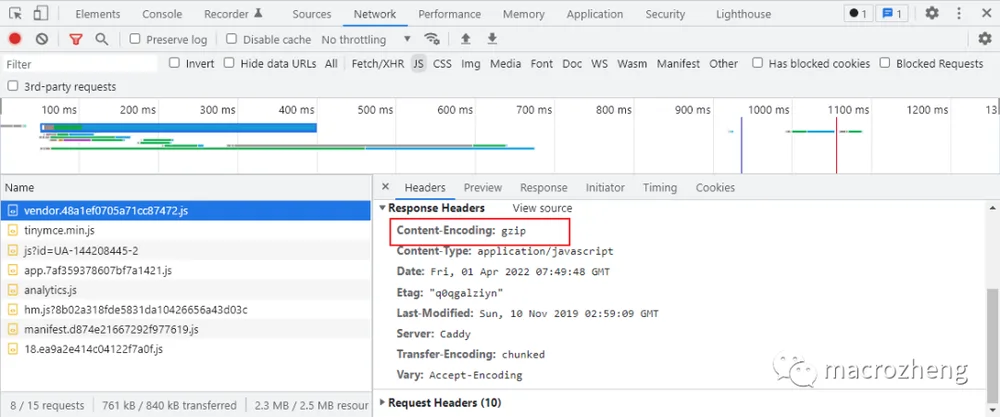Filter requests by Doc
Viewport: 1000px width, 417px height.
point(572,64)
